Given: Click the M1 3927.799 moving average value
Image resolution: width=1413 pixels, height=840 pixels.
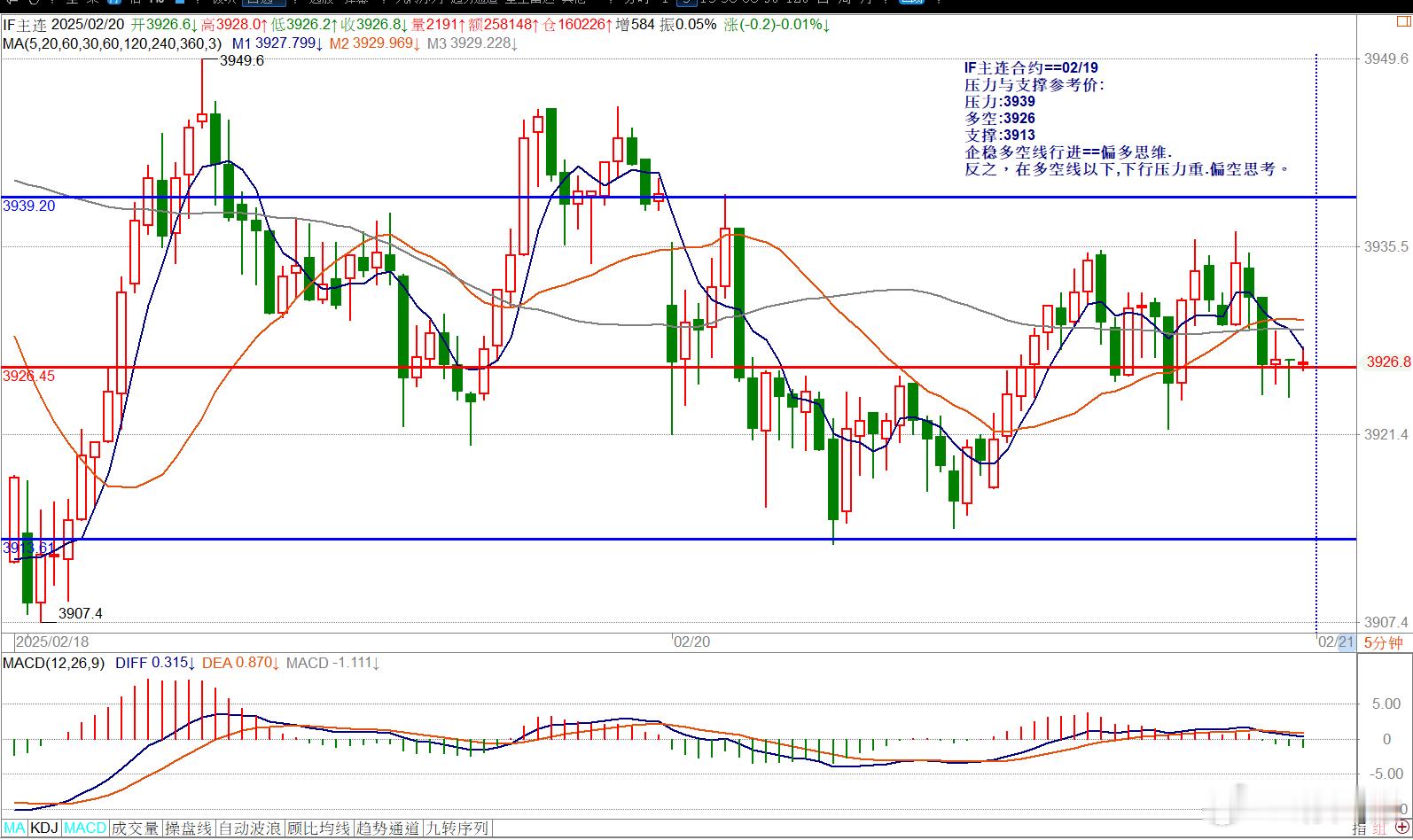Looking at the screenshot, I should (x=277, y=43).
